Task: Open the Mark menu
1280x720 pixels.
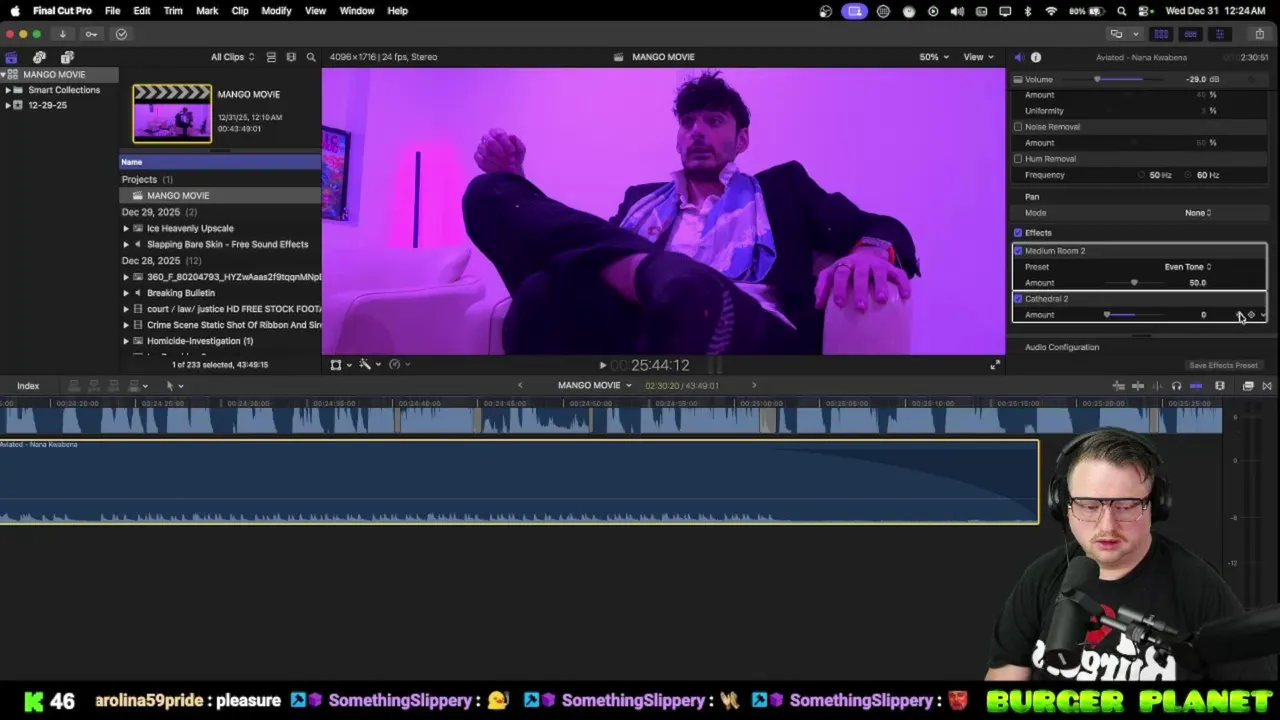Action: [207, 11]
